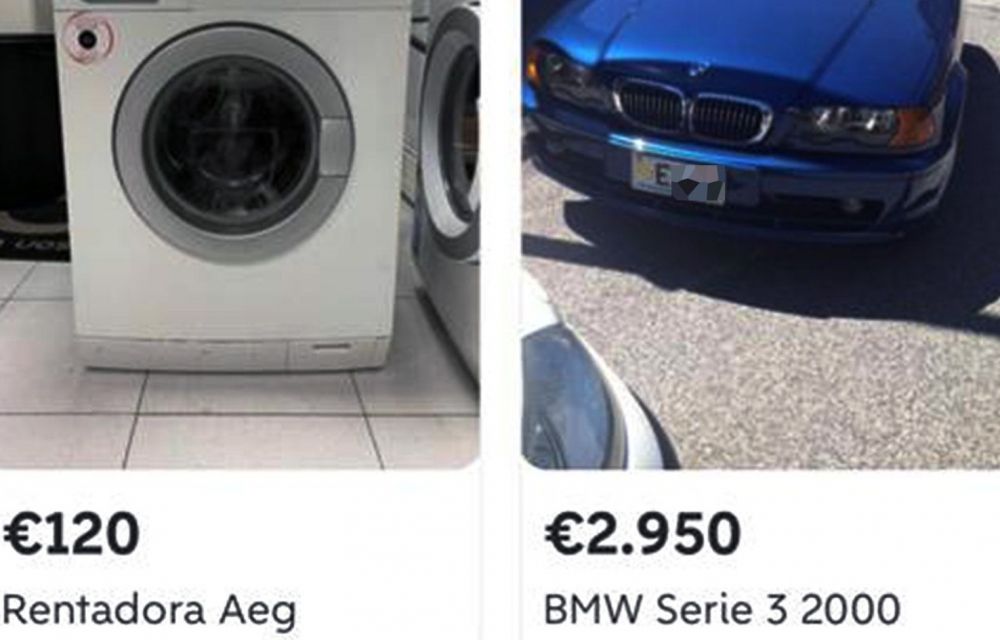Click the BMW headlight with the orange indicator
1000x640 pixels.
coord(865,125)
